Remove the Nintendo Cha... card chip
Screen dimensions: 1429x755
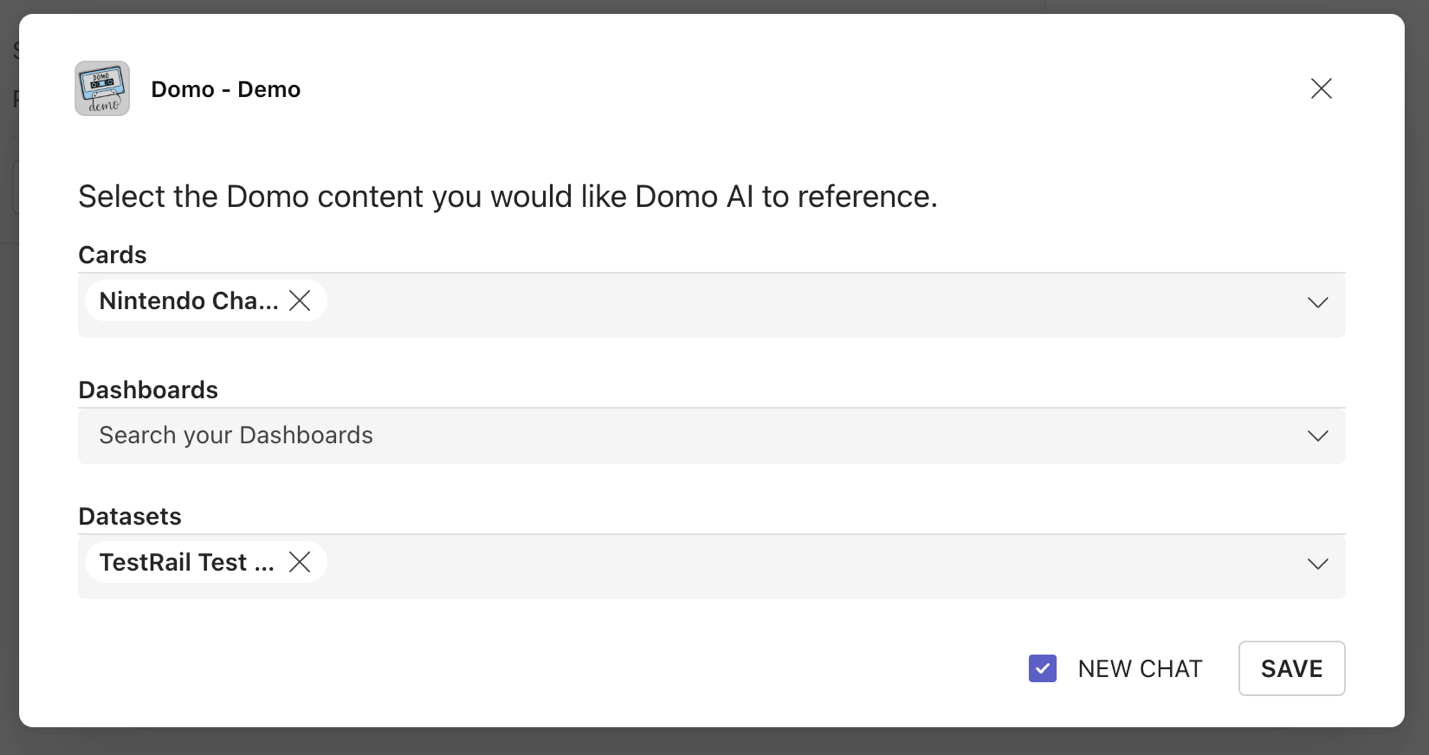[300, 301]
